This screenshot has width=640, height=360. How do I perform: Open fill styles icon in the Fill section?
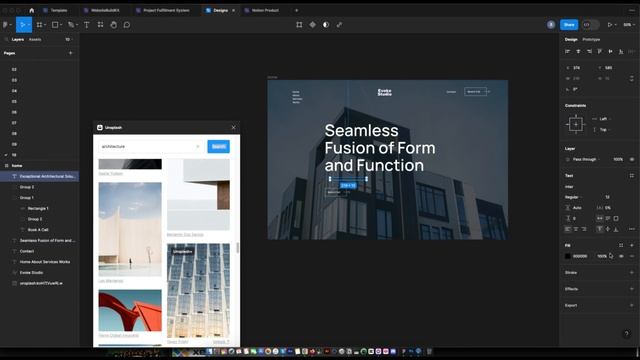tap(621, 245)
